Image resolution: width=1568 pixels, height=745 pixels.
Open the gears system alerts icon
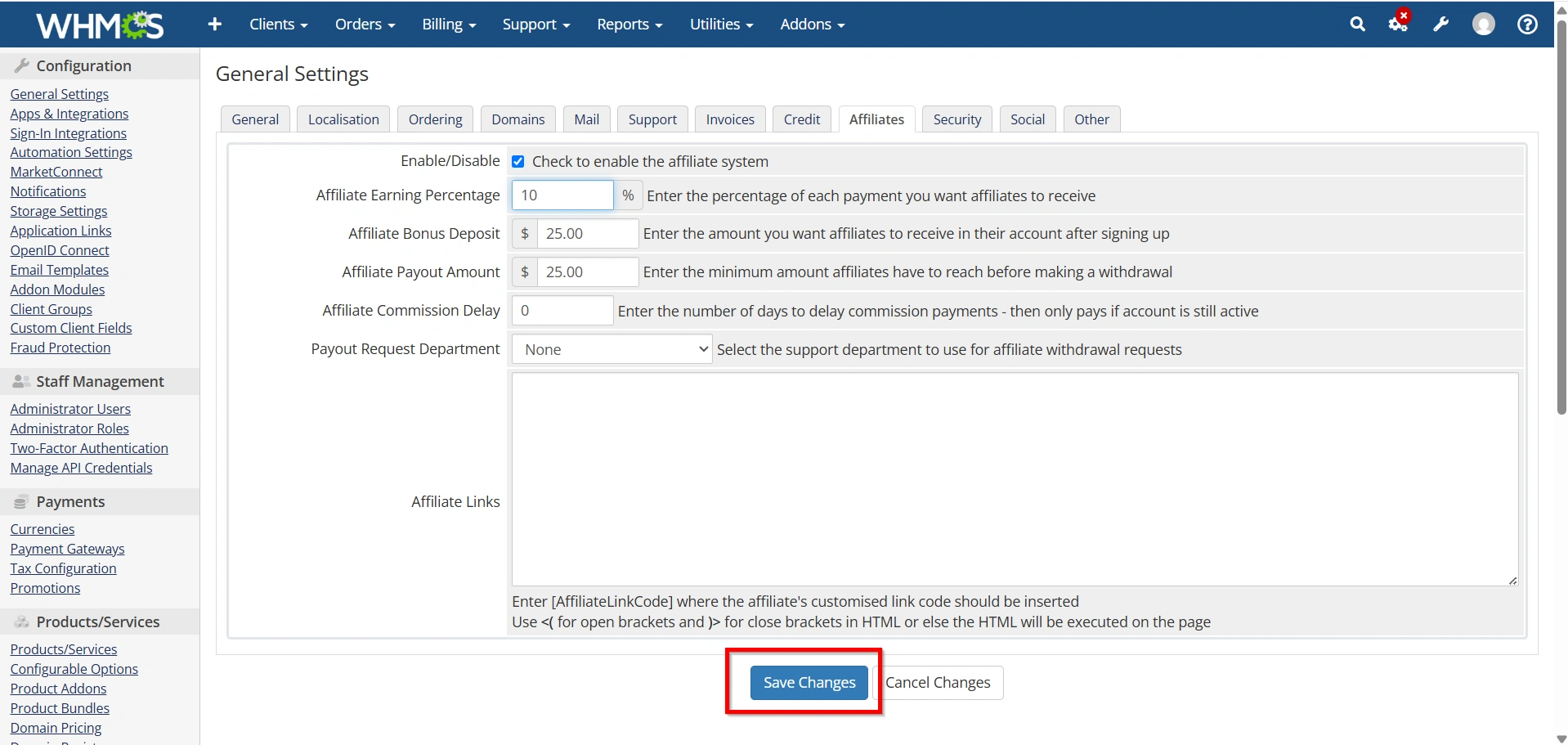[x=1399, y=23]
